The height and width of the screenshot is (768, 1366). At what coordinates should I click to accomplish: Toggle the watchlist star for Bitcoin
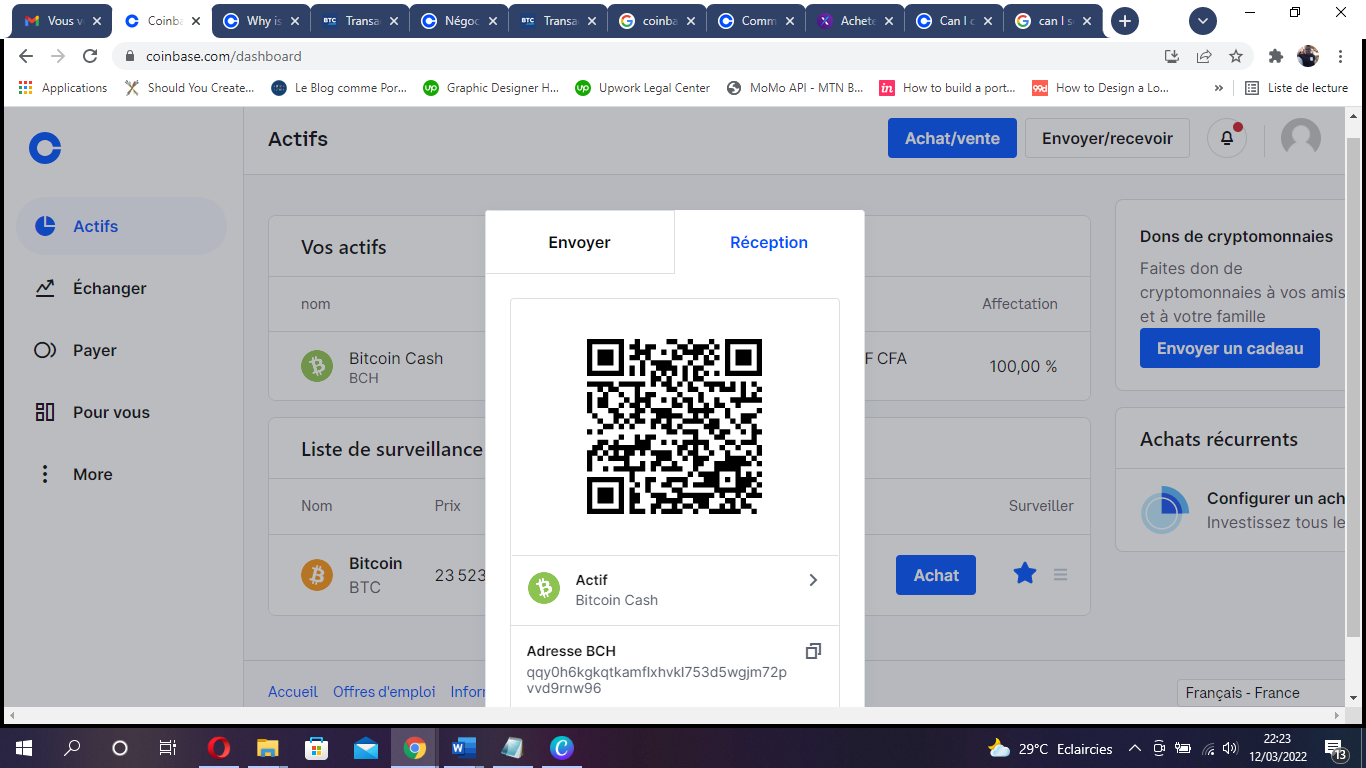tap(1025, 574)
